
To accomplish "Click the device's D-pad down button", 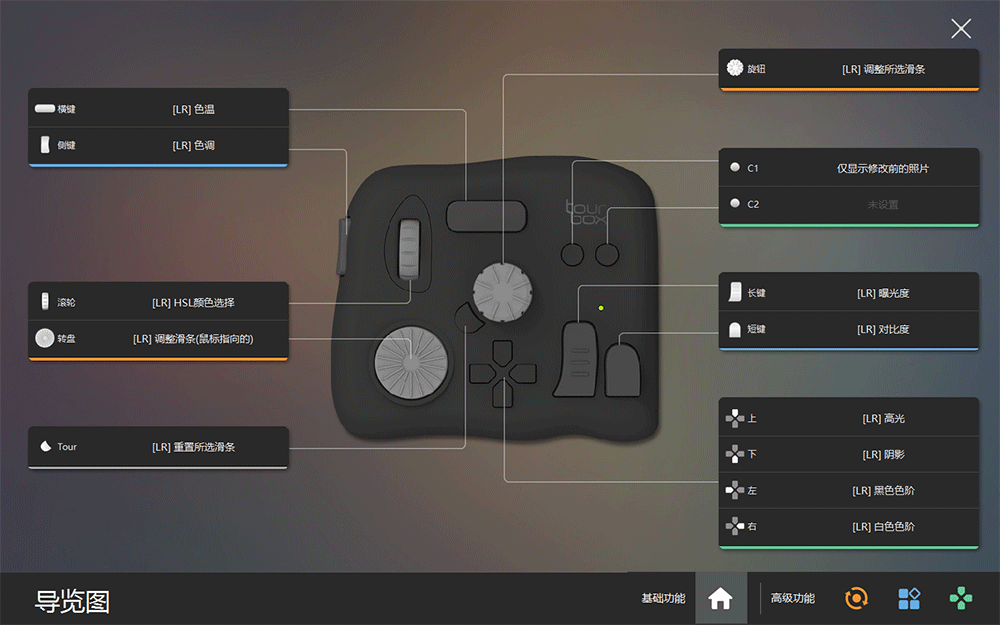I will tap(503, 393).
